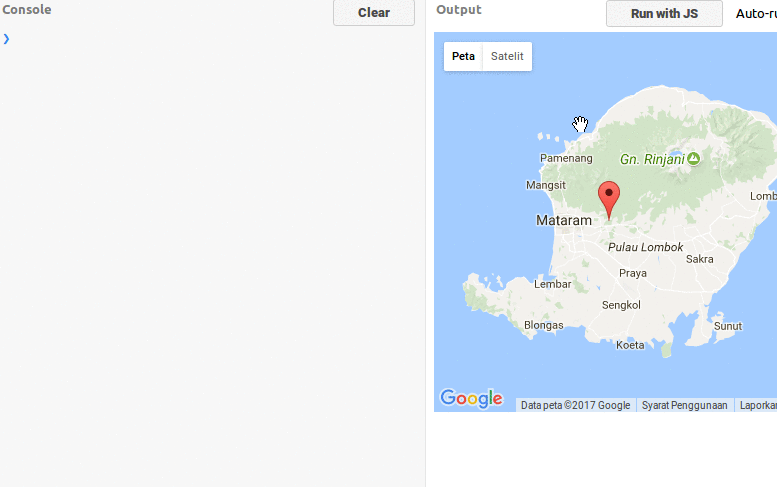Screen dimensions: 777x487
Task: Open Syarat Penggunaan terms link
Action: click(684, 405)
